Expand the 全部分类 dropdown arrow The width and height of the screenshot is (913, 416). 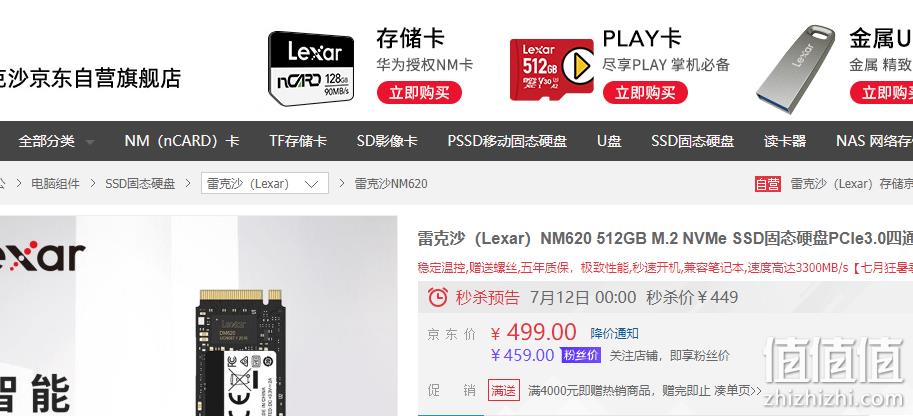90,142
